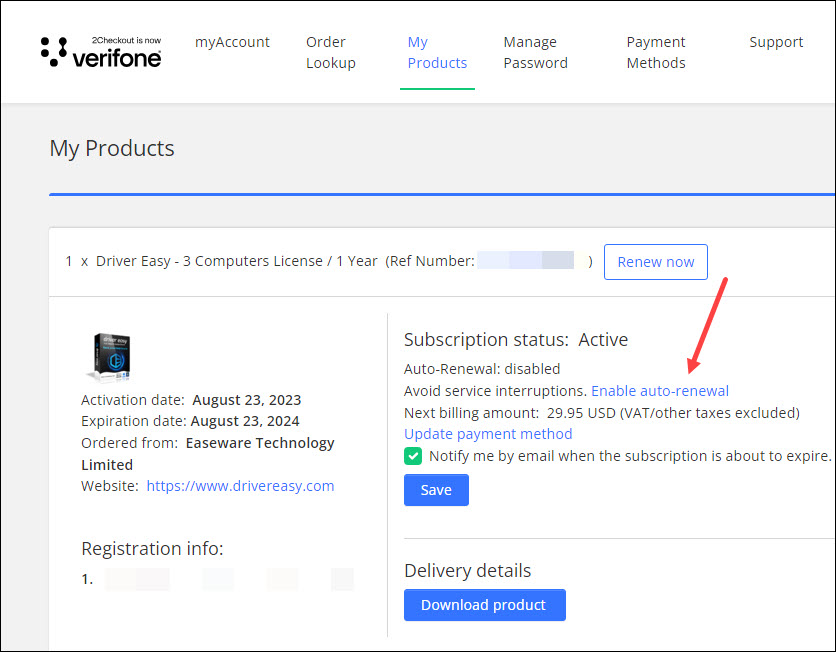Click the Download product button
The width and height of the screenshot is (836, 652).
click(484, 605)
